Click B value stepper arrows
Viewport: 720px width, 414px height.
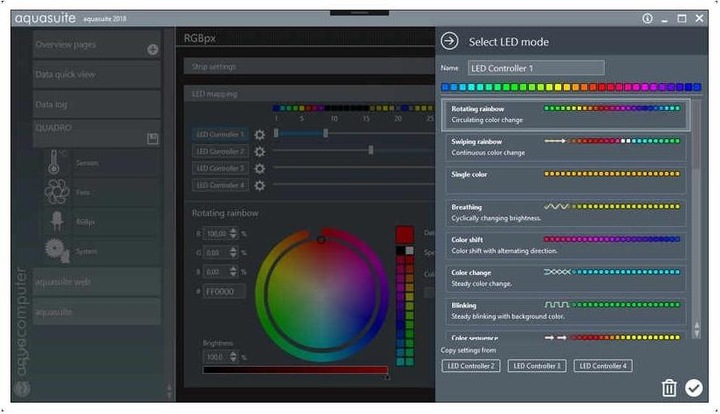[x=233, y=272]
